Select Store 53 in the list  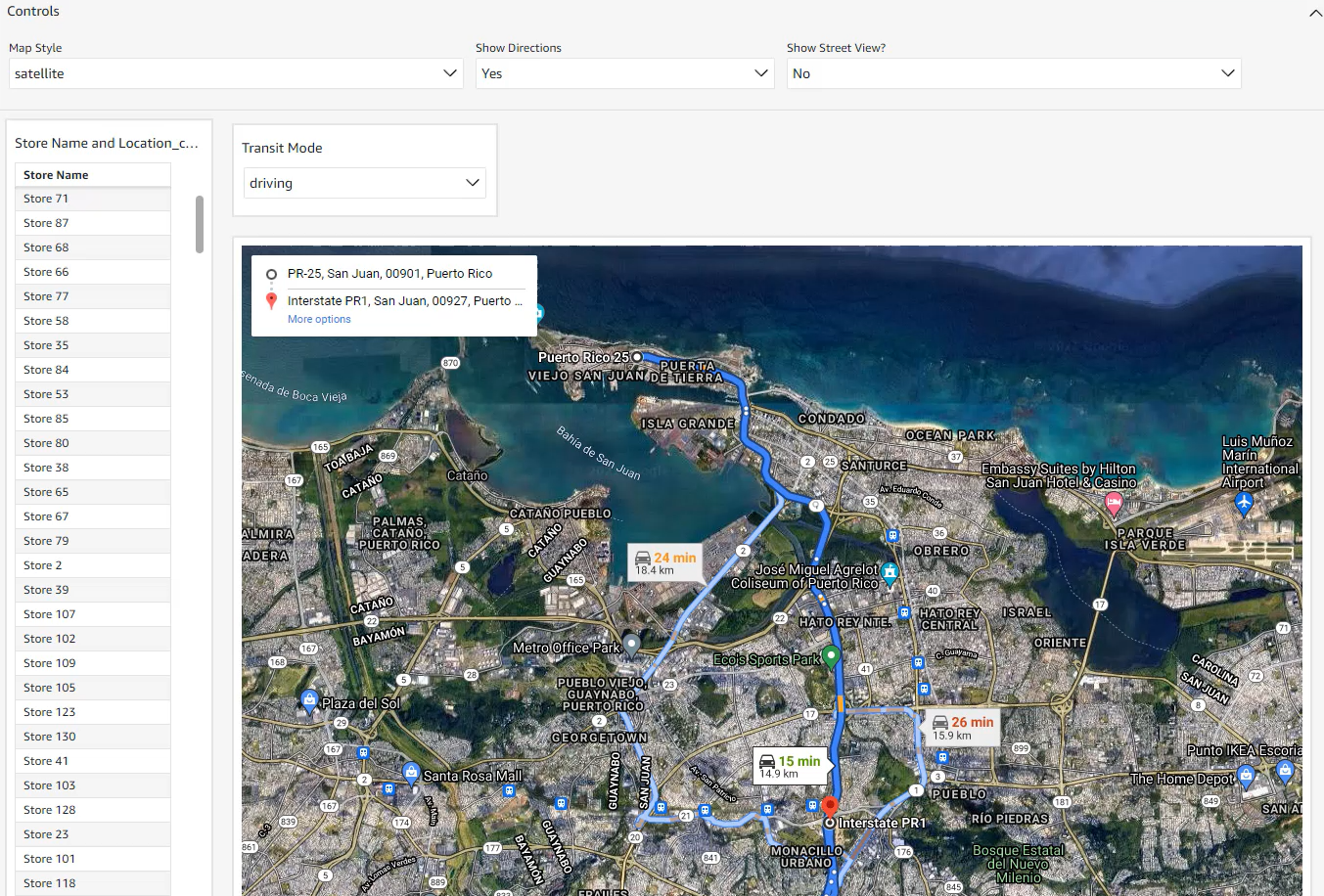(x=93, y=394)
